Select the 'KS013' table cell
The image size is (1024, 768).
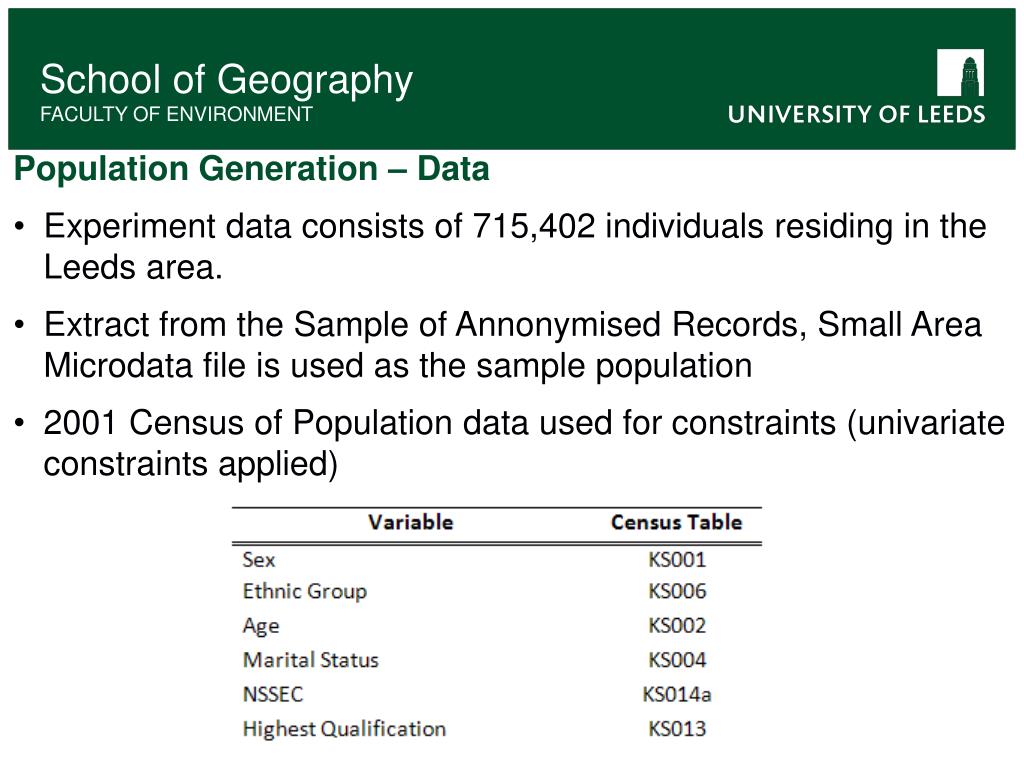[x=677, y=729]
